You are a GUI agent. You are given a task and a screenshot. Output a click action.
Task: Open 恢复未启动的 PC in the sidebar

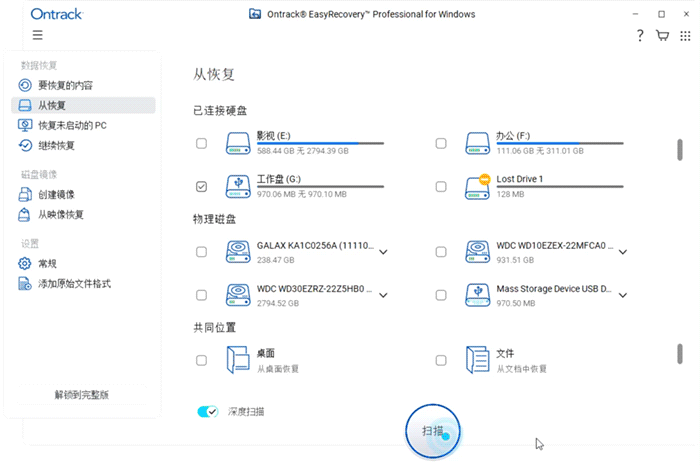coord(83,125)
